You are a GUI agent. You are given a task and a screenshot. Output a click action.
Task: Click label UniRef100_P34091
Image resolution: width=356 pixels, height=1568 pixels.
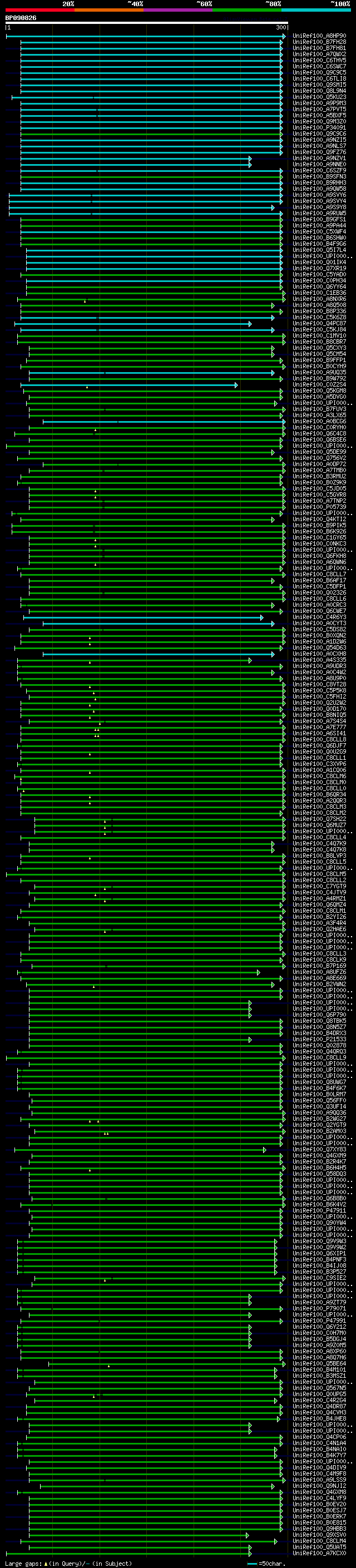click(319, 128)
